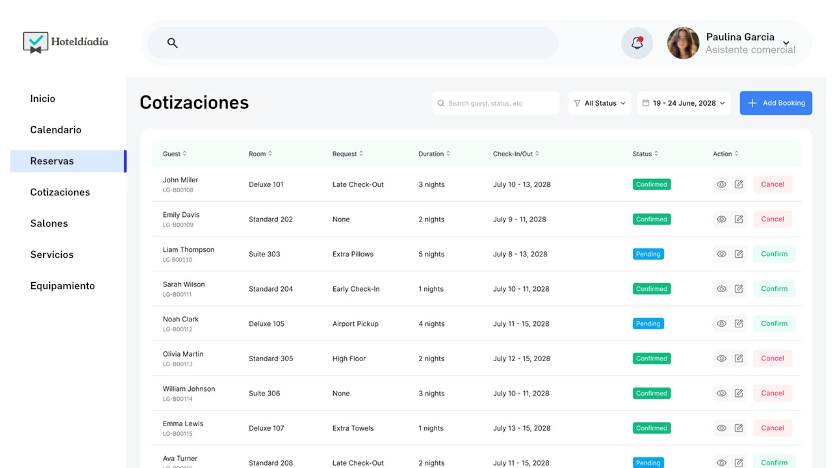Edit Olivia Martin's reservation via pencil icon
The width and height of the screenshot is (832, 468).
pyautogui.click(x=739, y=358)
